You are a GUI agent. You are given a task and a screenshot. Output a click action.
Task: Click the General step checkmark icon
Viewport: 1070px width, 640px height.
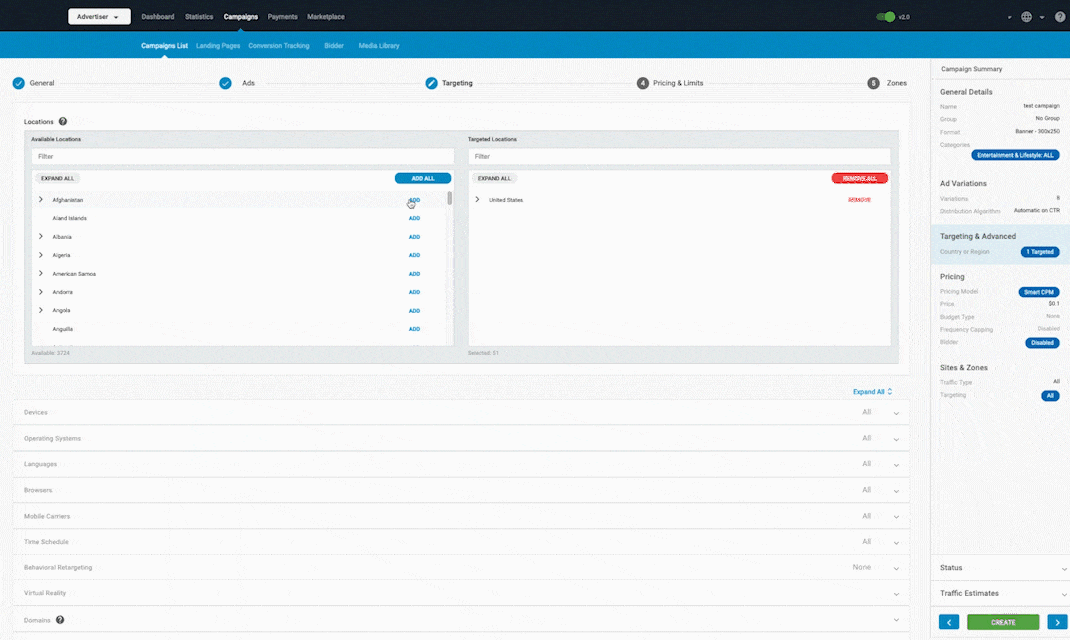click(19, 83)
